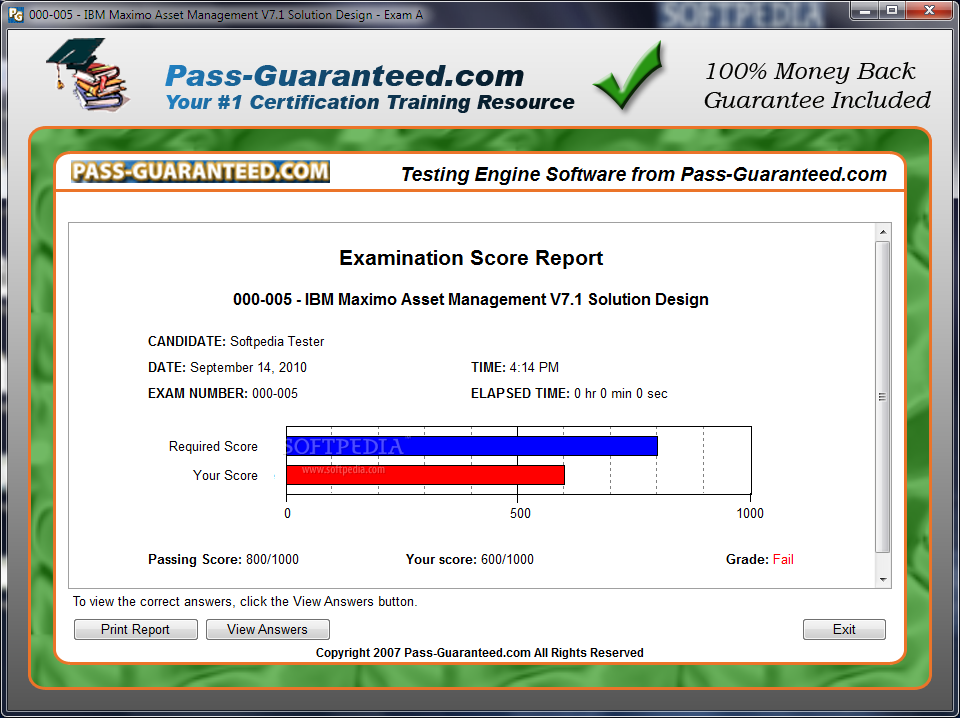Click the '000-005 - IBM Maximo Asset Management V7.1 Solution Design' subtitle

click(471, 299)
